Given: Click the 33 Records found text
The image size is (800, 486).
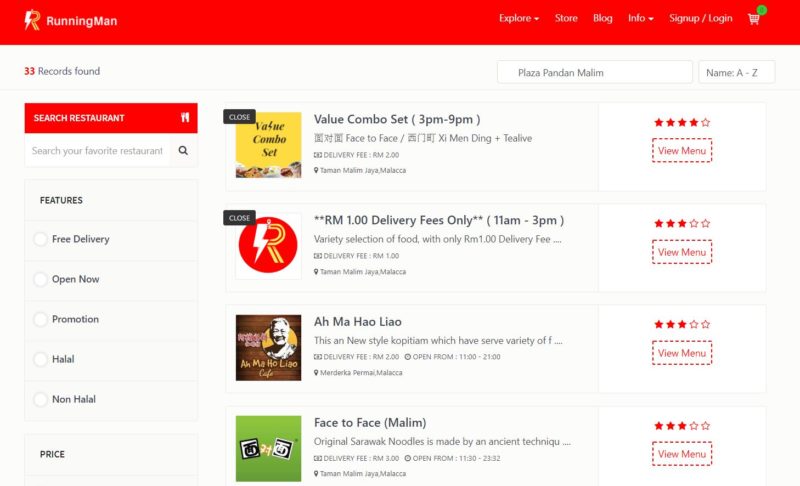Looking at the screenshot, I should coord(62,71).
